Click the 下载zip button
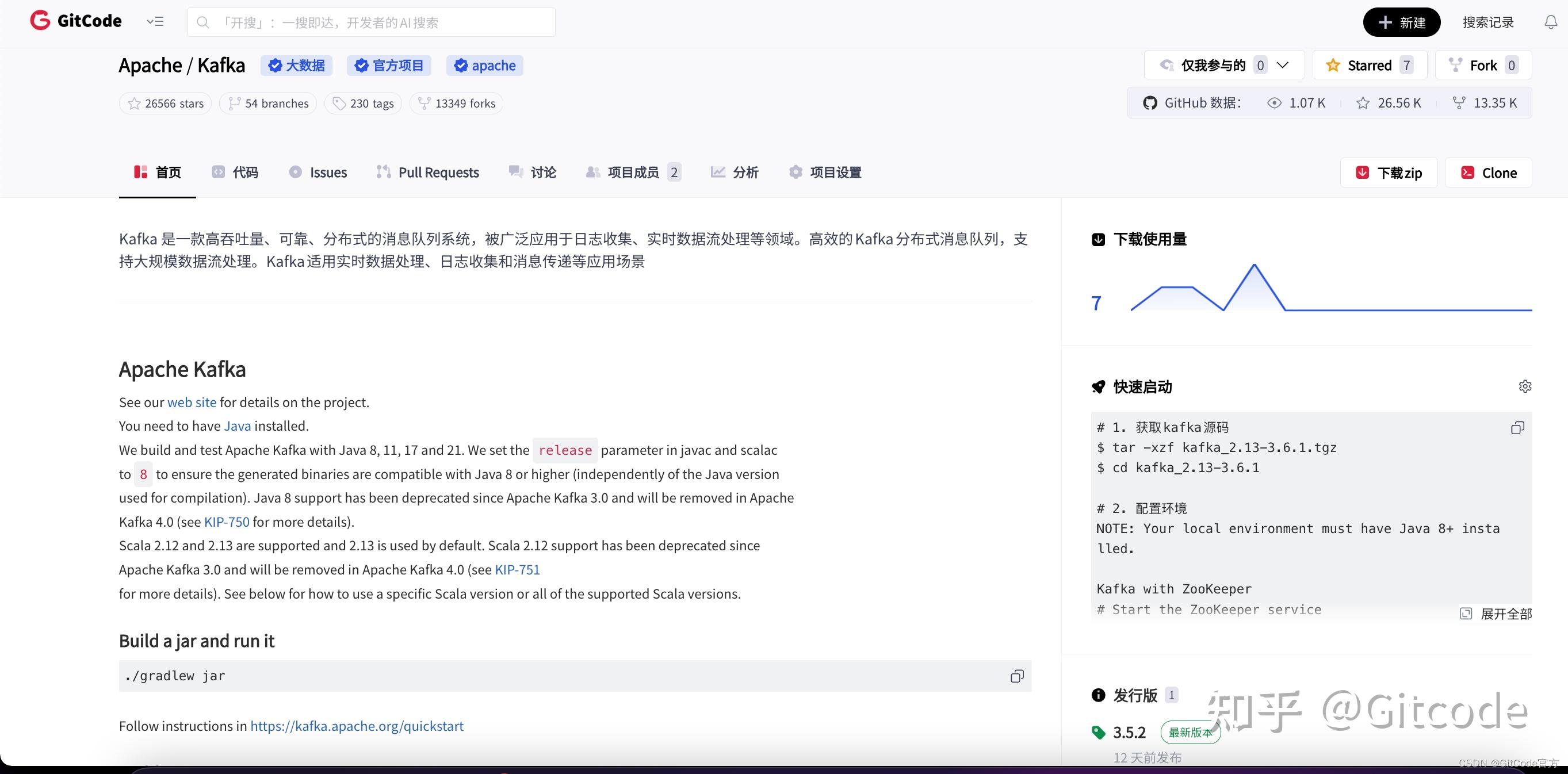 click(x=1389, y=172)
